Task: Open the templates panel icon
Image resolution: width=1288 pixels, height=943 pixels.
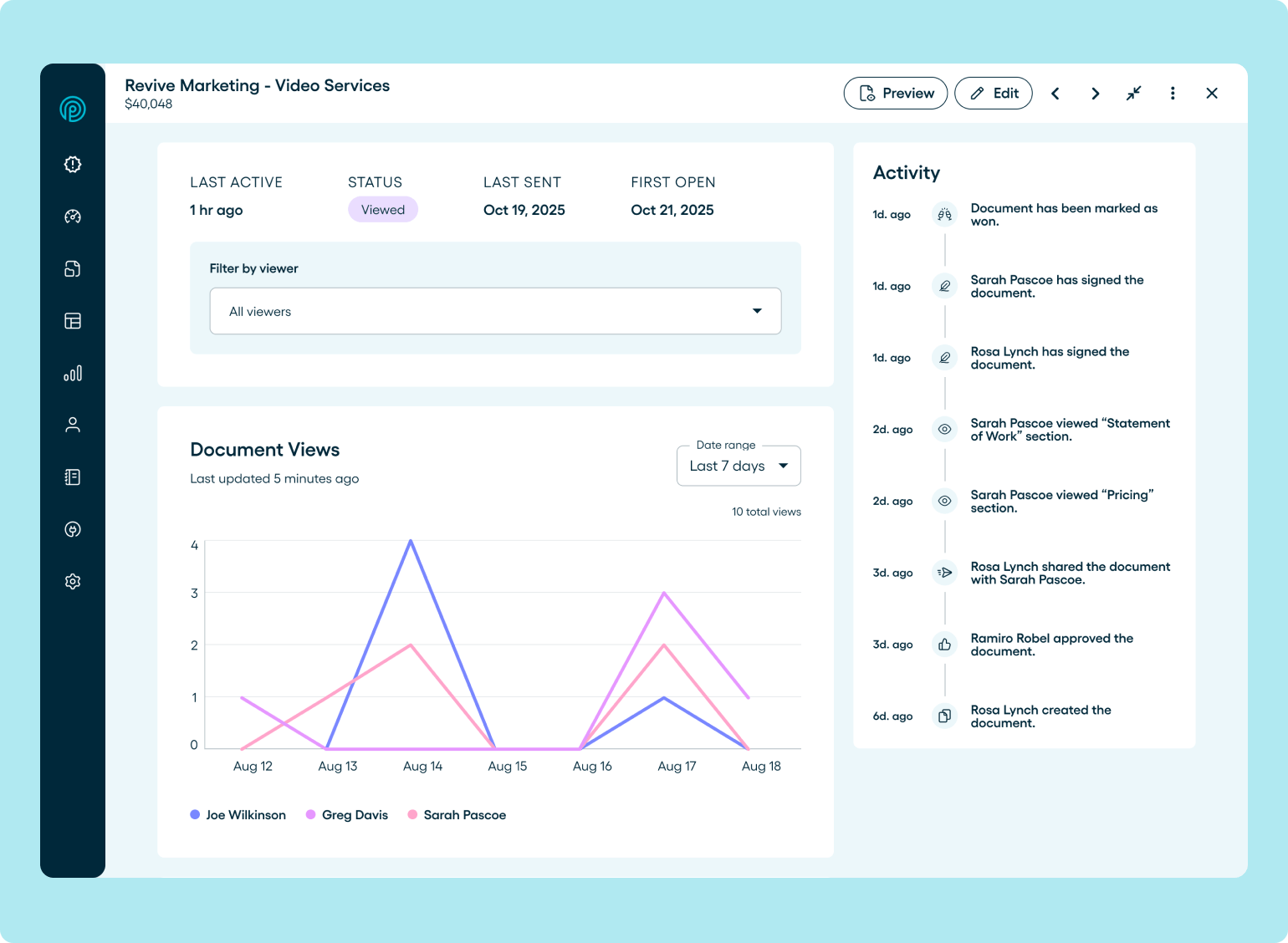Action: (x=73, y=321)
